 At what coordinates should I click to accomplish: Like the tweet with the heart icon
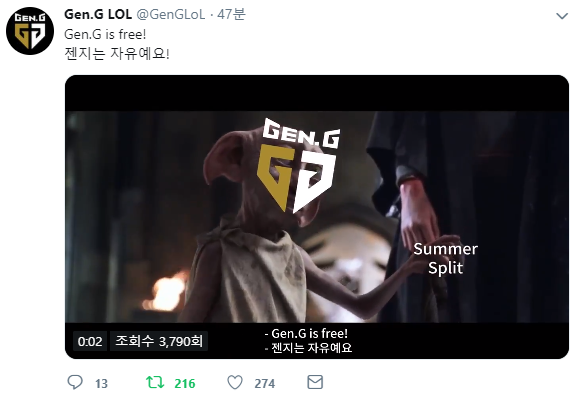click(x=235, y=382)
